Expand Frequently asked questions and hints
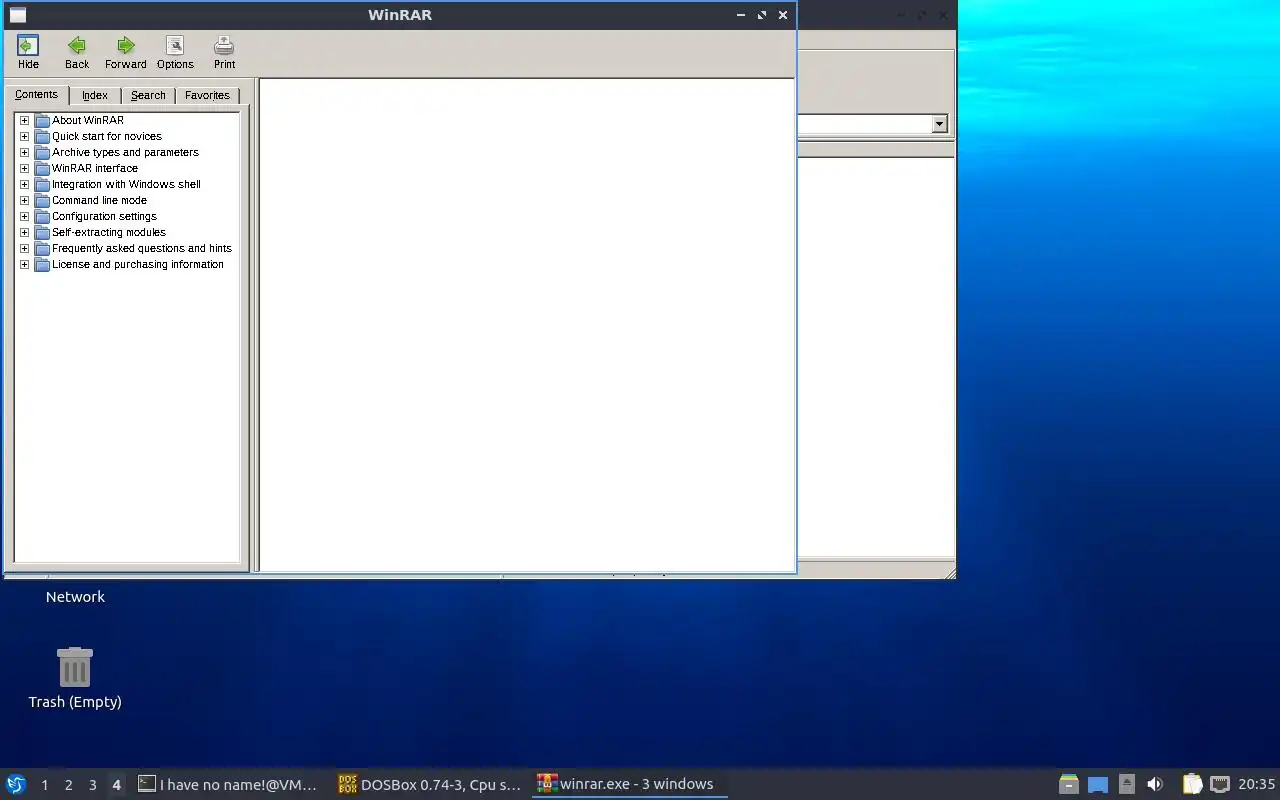The image size is (1280, 800). tap(25, 248)
